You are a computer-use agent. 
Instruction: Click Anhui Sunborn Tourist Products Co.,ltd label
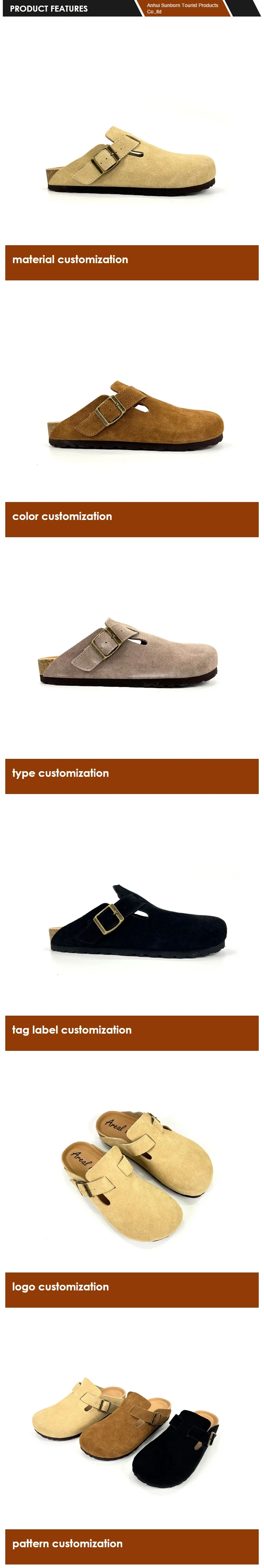click(182, 8)
